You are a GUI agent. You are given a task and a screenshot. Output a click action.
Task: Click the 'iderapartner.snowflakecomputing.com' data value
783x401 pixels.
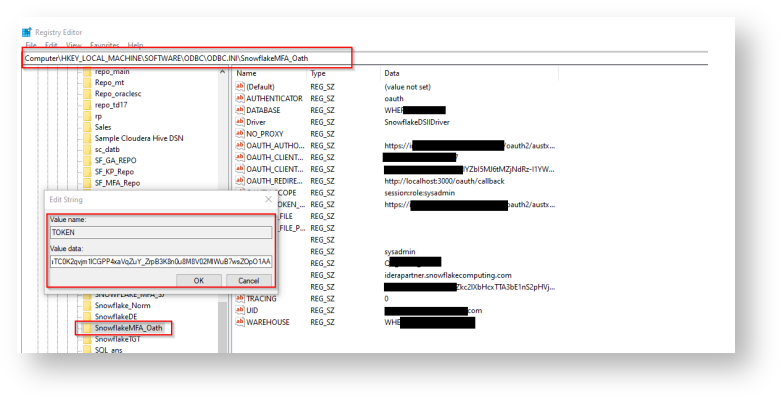click(x=448, y=275)
